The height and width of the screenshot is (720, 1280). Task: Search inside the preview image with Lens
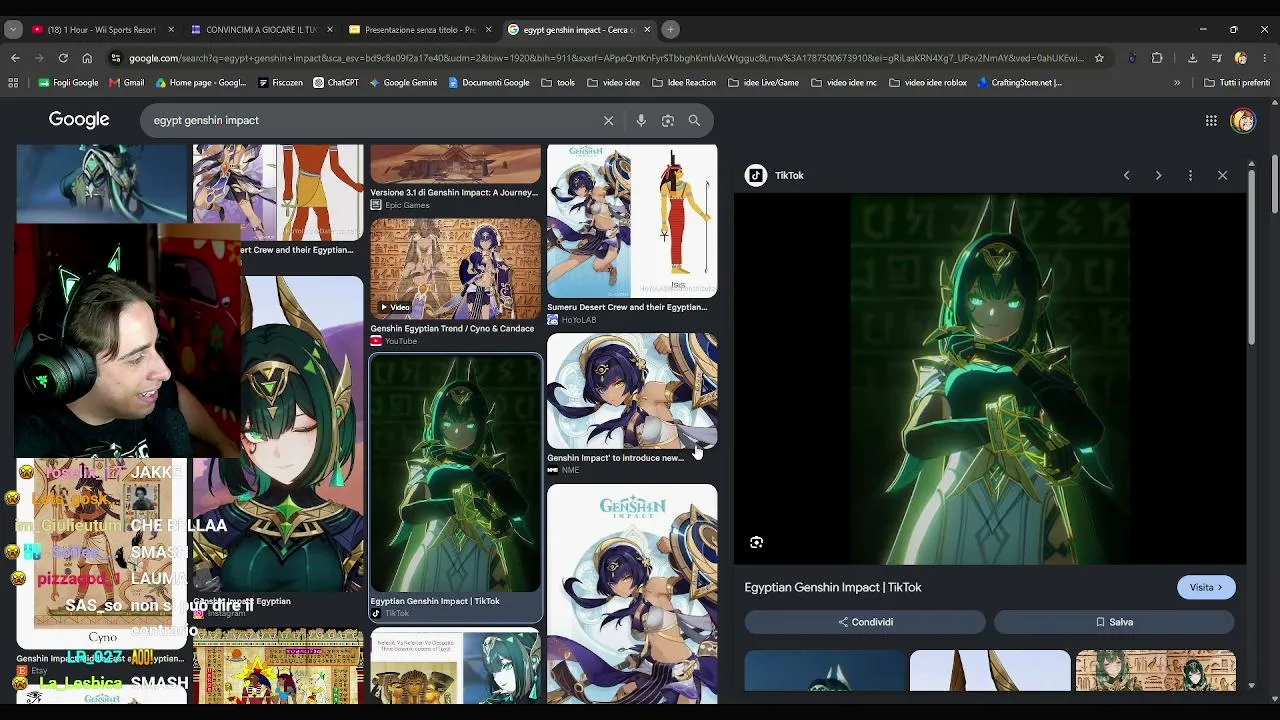[x=756, y=542]
